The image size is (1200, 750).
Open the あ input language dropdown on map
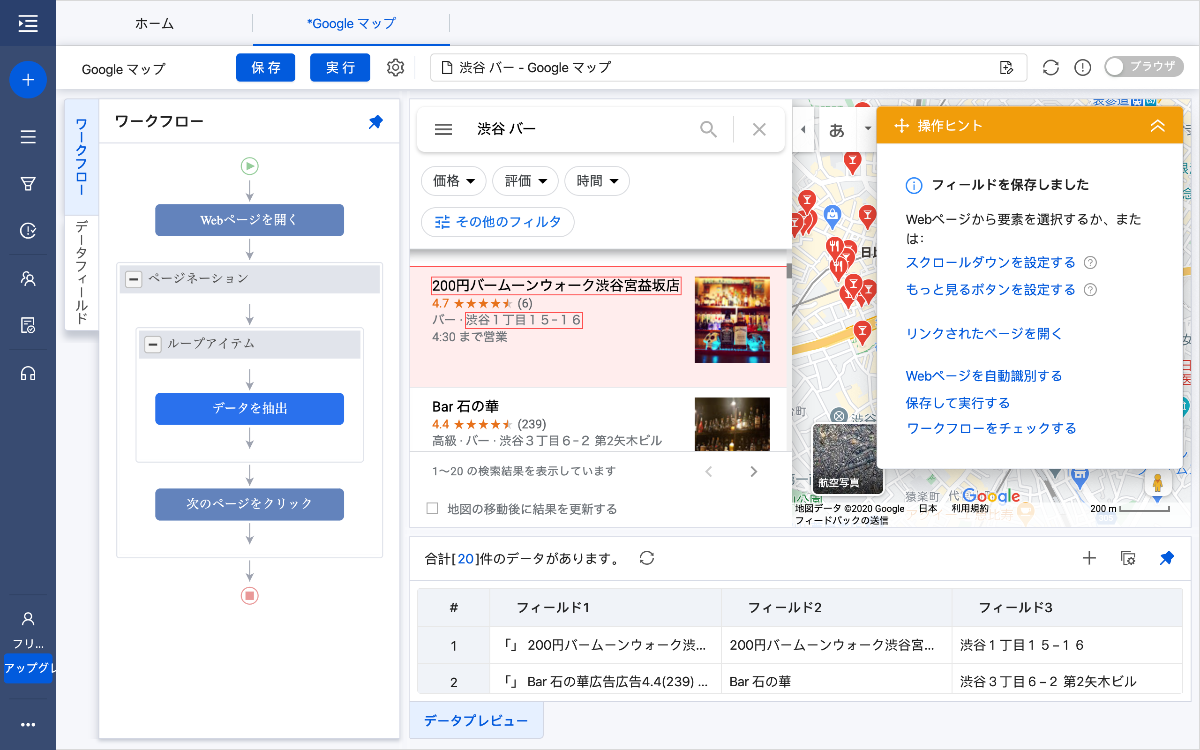pyautogui.click(x=847, y=130)
